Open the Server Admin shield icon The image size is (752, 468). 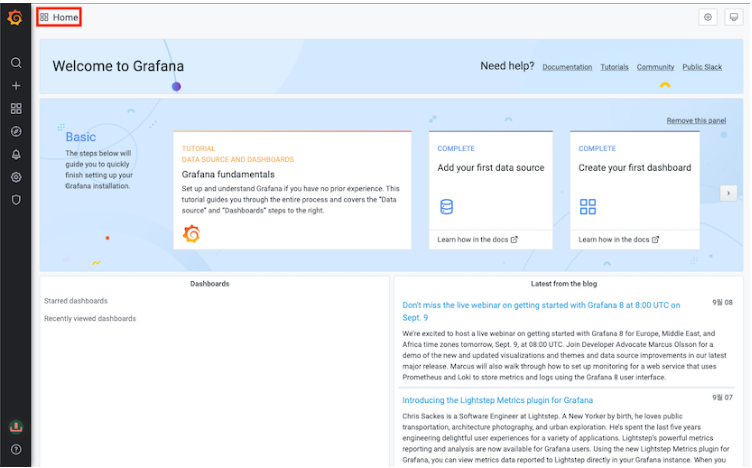[x=16, y=200]
